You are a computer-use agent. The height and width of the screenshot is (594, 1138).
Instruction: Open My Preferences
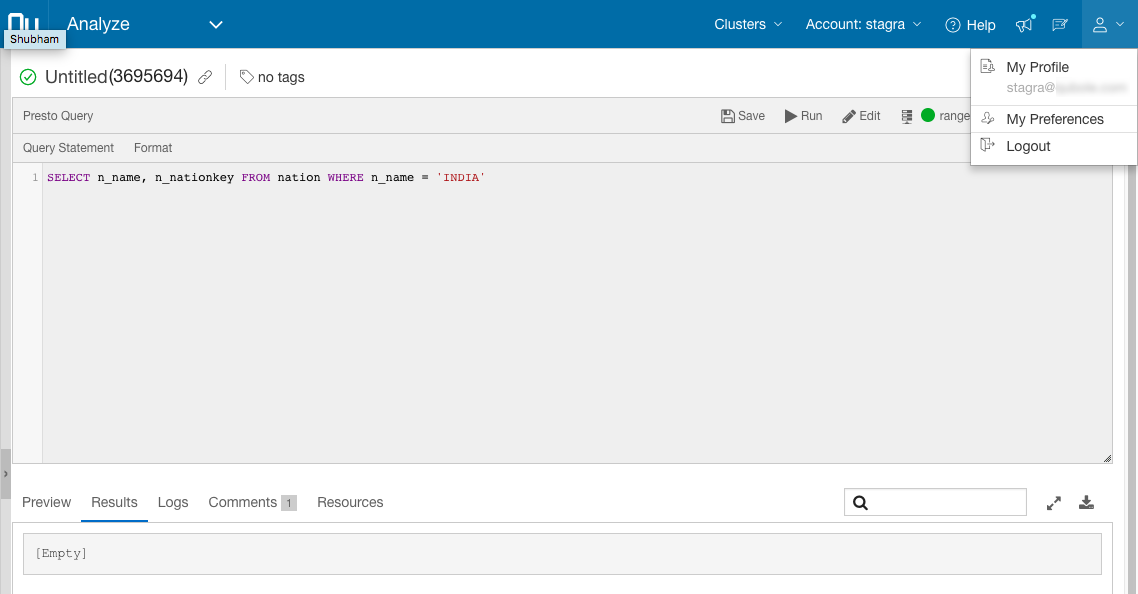[1055, 119]
